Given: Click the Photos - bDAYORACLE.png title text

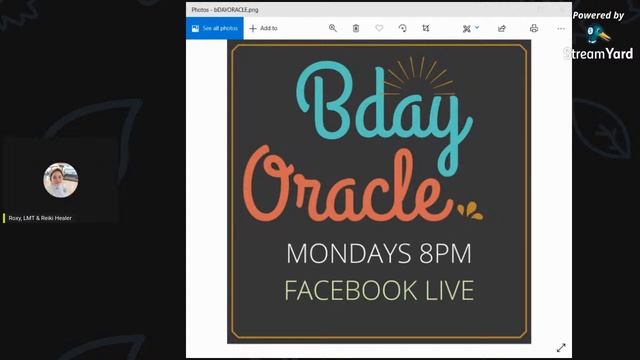Looking at the screenshot, I should pyautogui.click(x=225, y=9).
